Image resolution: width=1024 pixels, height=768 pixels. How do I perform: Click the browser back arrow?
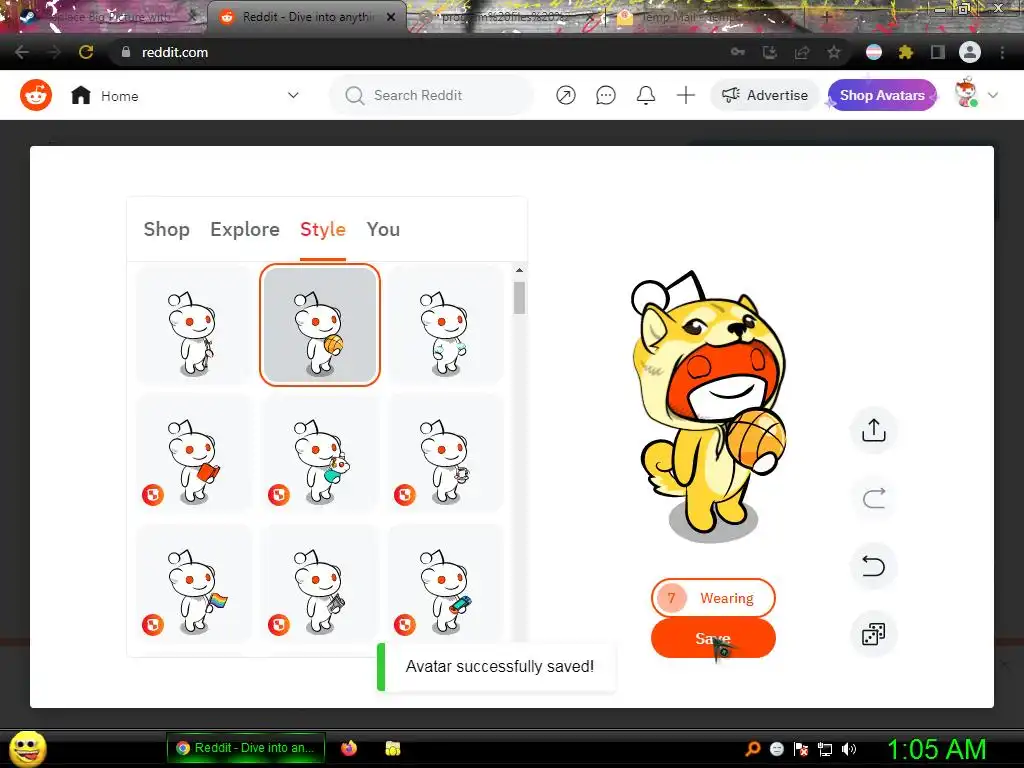[x=22, y=52]
